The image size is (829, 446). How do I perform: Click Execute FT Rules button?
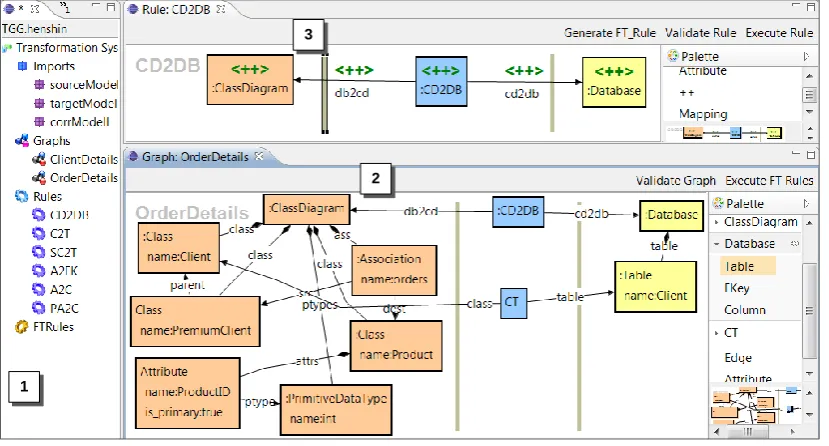tap(769, 181)
